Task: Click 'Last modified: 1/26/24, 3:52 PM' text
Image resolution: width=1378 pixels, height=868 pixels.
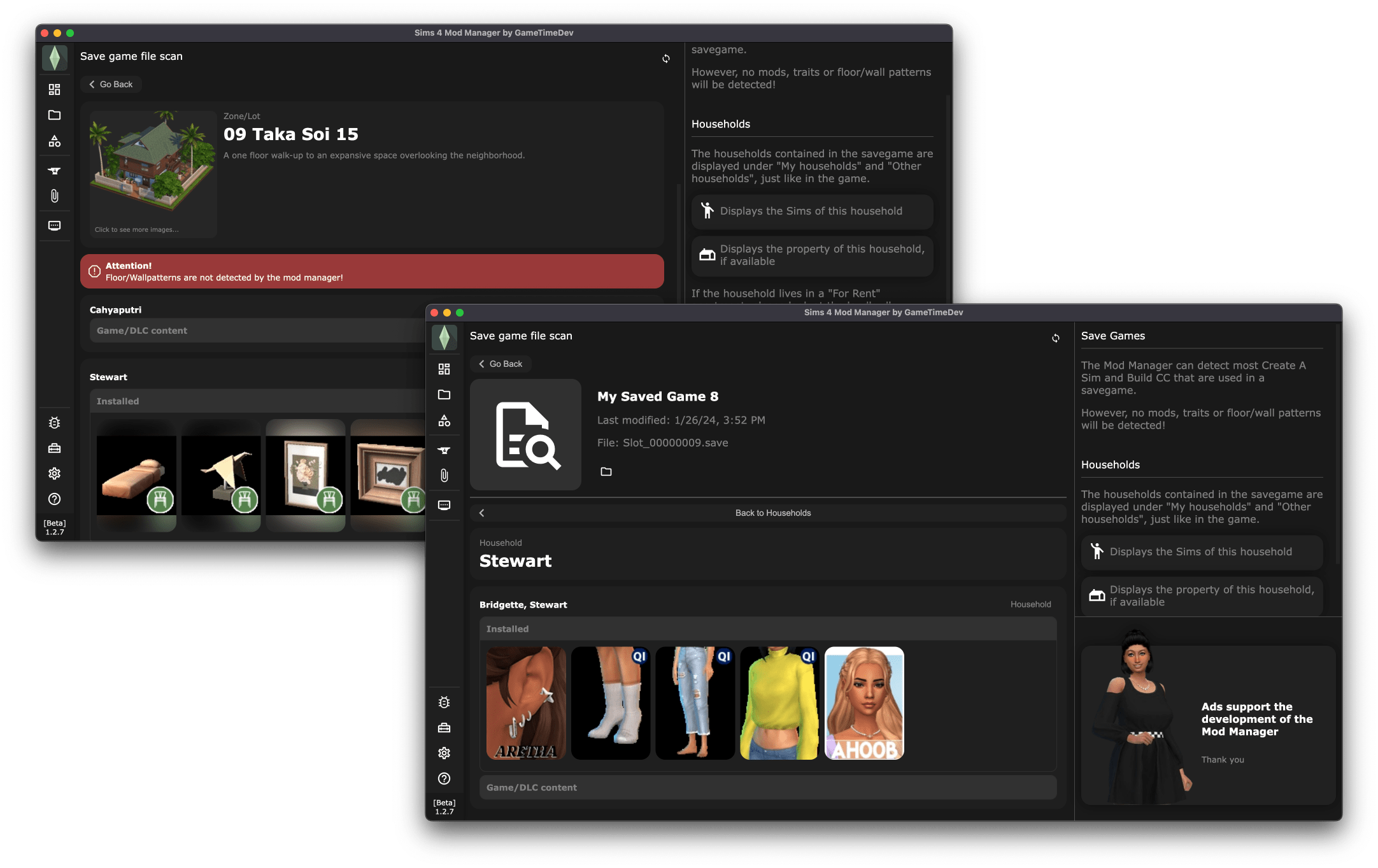Action: [x=681, y=420]
